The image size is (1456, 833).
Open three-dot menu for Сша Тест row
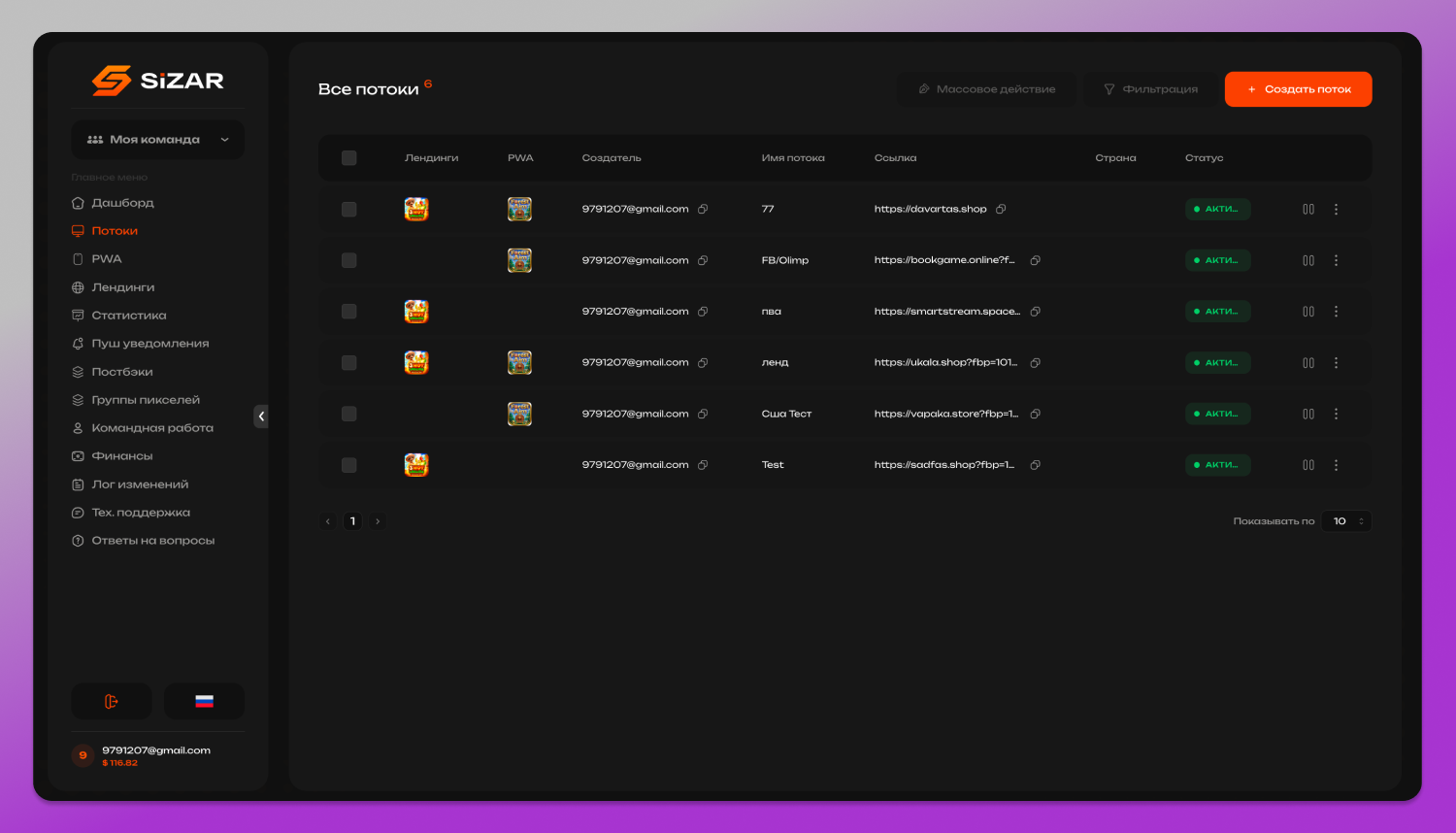(1336, 414)
